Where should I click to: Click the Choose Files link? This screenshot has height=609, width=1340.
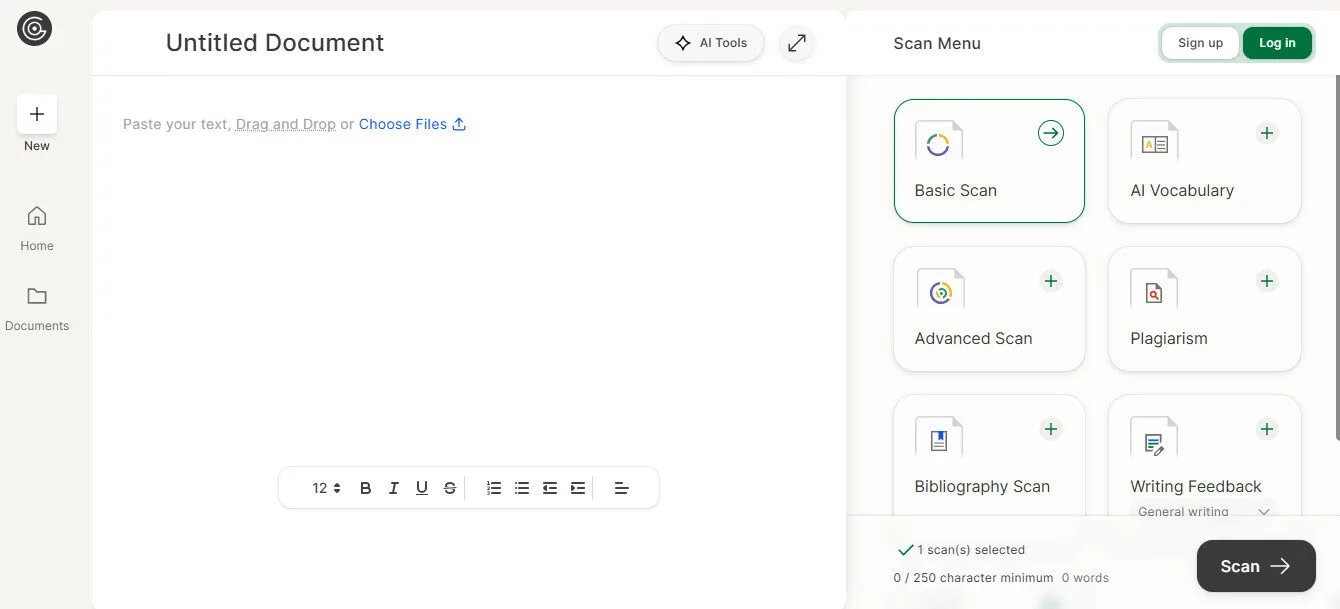tap(403, 123)
